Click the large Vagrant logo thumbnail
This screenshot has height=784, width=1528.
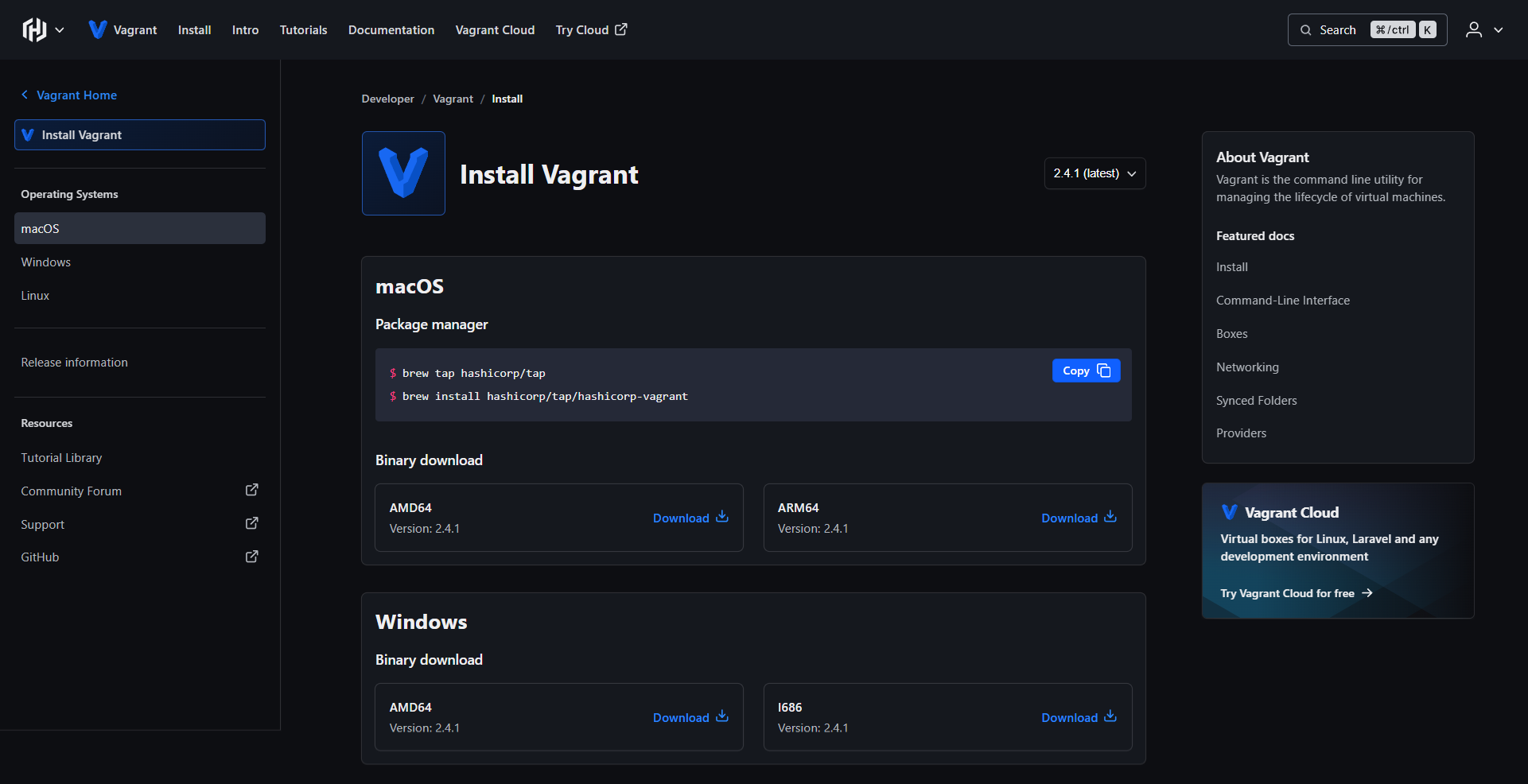point(403,173)
